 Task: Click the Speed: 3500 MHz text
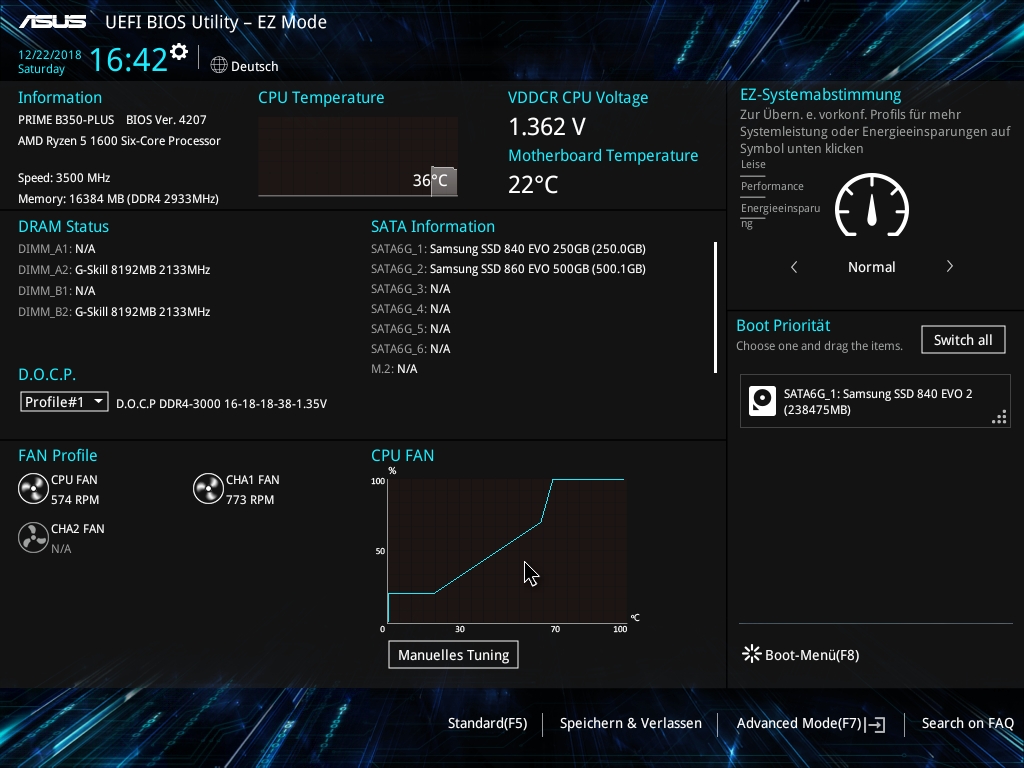64,178
